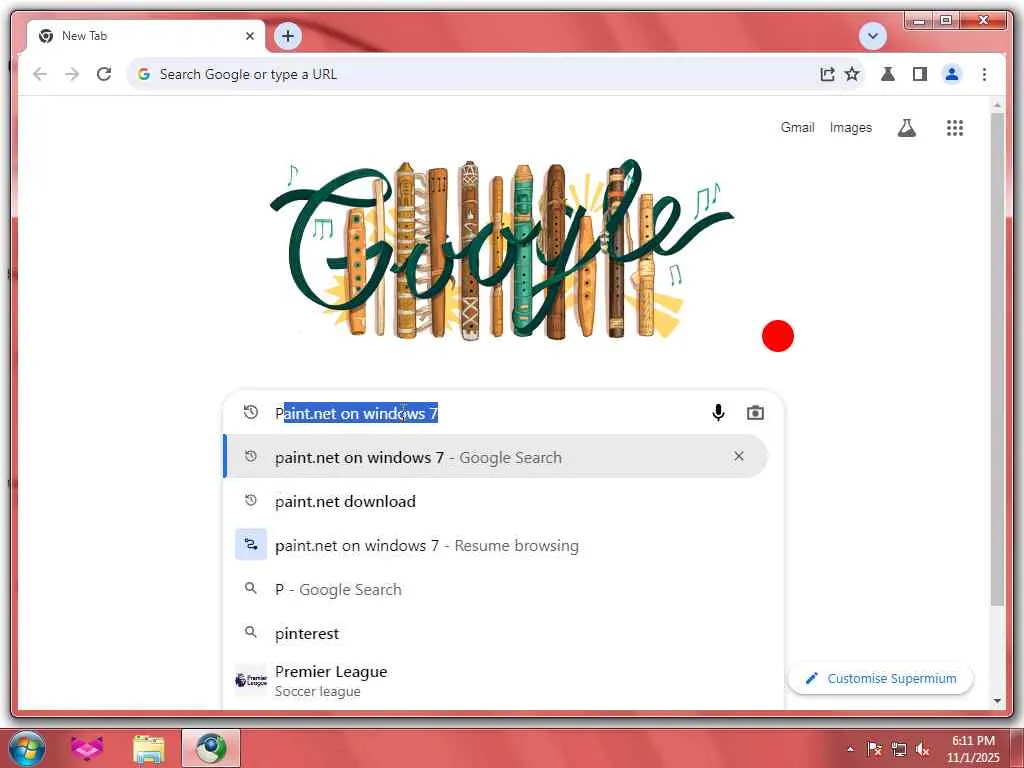The image size is (1024, 768).
Task: Open the Images link
Action: (850, 127)
